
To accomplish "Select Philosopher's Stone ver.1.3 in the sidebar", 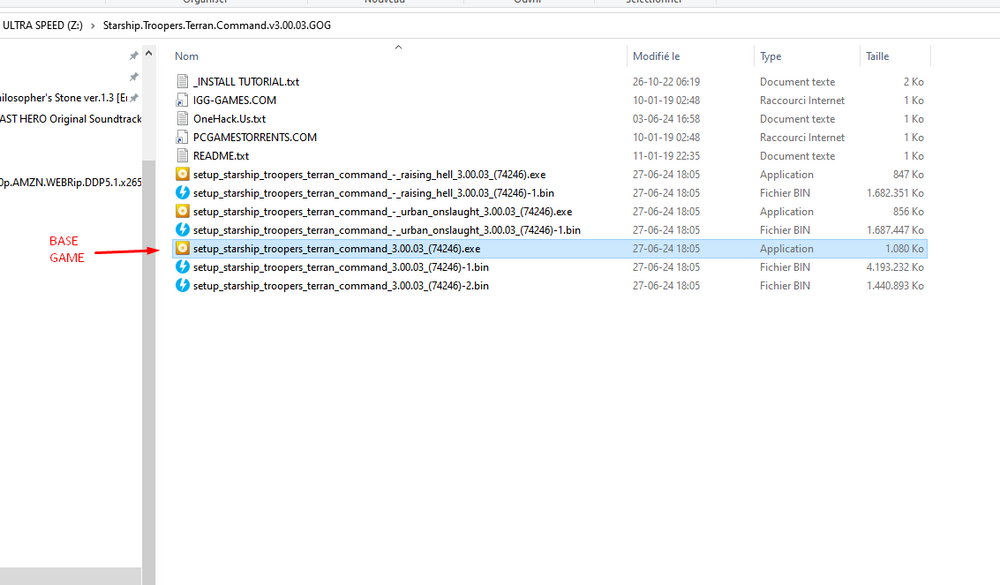I will pos(63,98).
